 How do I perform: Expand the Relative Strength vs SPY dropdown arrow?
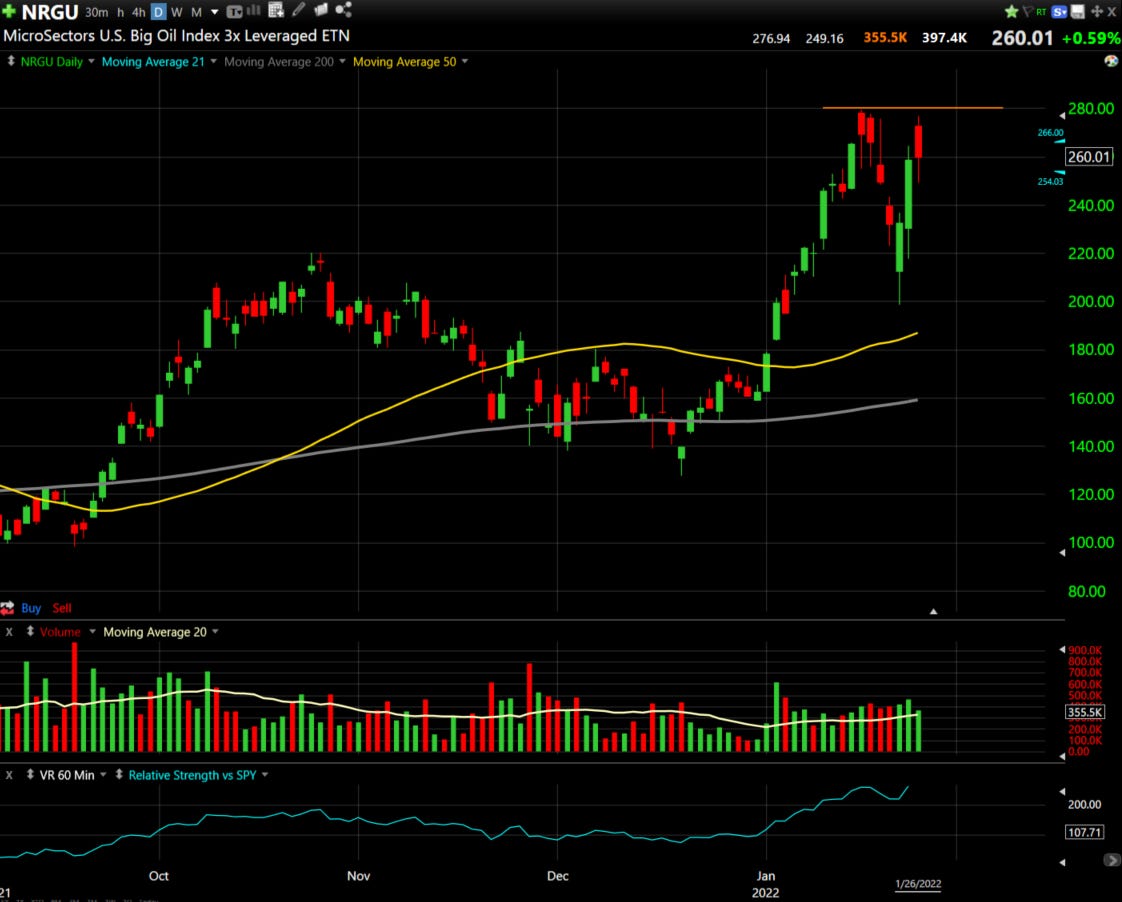pyautogui.click(x=265, y=775)
